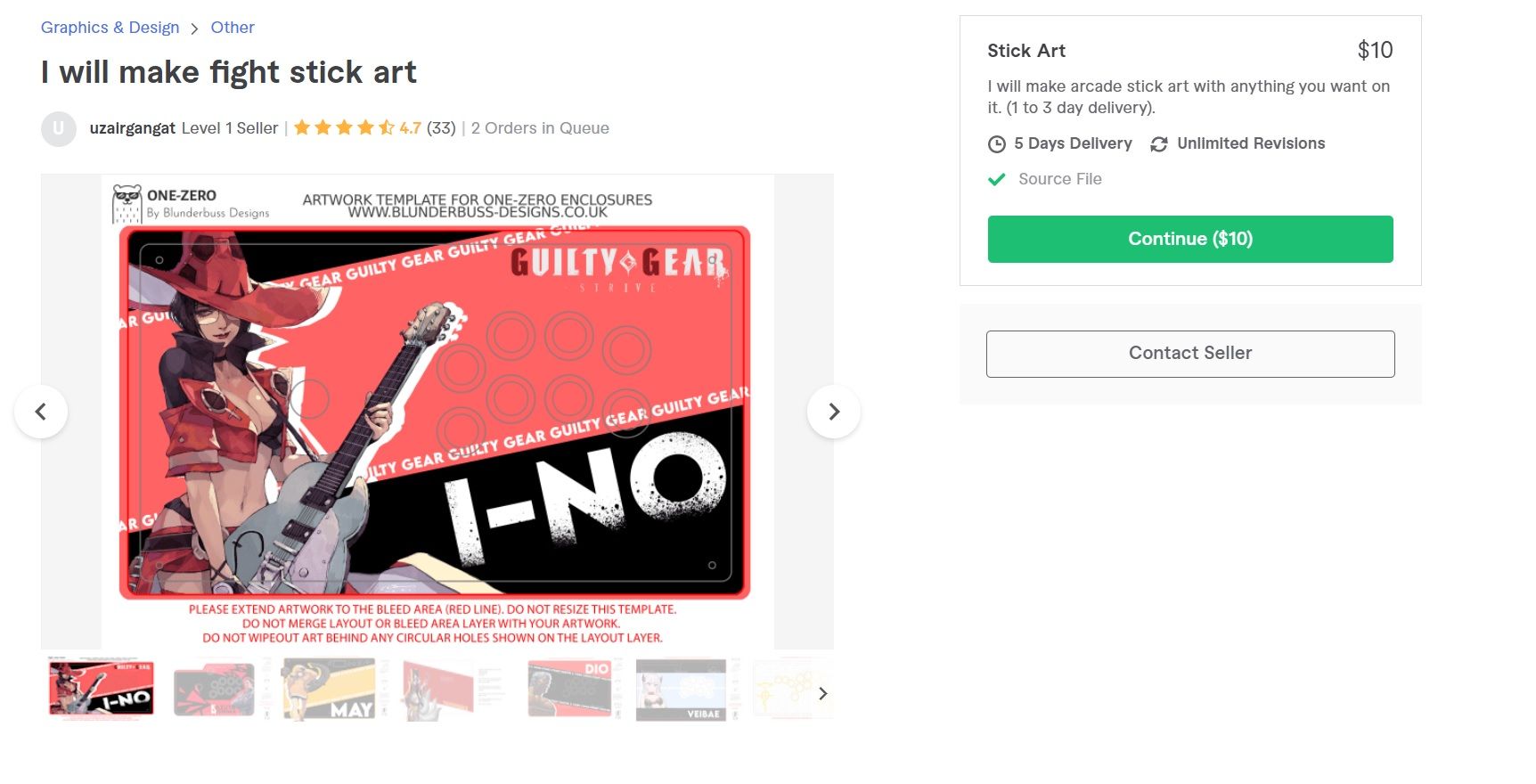Select the VEIBAE artwork thumbnail
The width and height of the screenshot is (1536, 784).
(682, 689)
